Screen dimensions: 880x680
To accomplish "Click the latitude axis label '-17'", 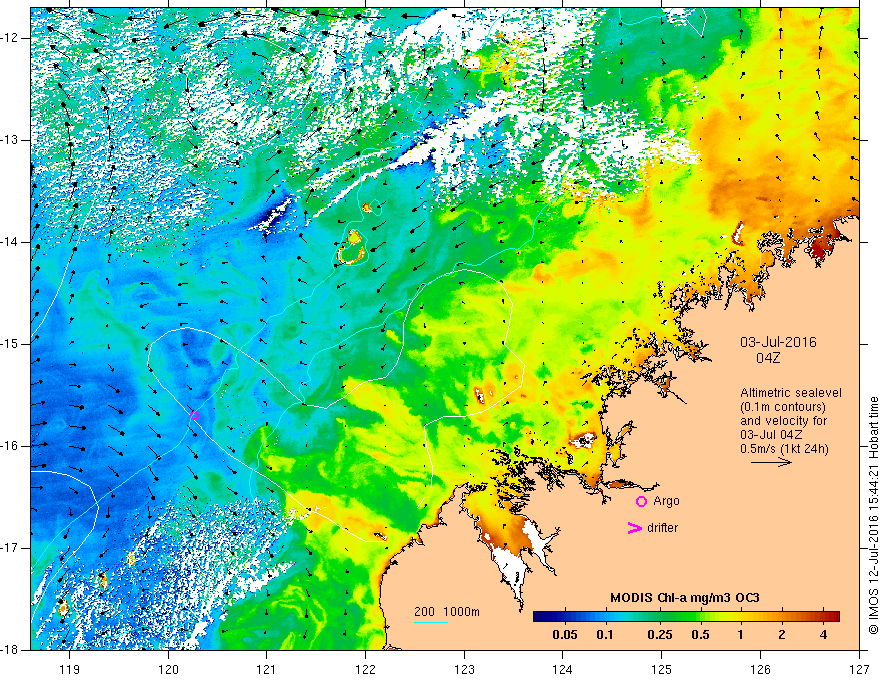I will click(x=11, y=548).
